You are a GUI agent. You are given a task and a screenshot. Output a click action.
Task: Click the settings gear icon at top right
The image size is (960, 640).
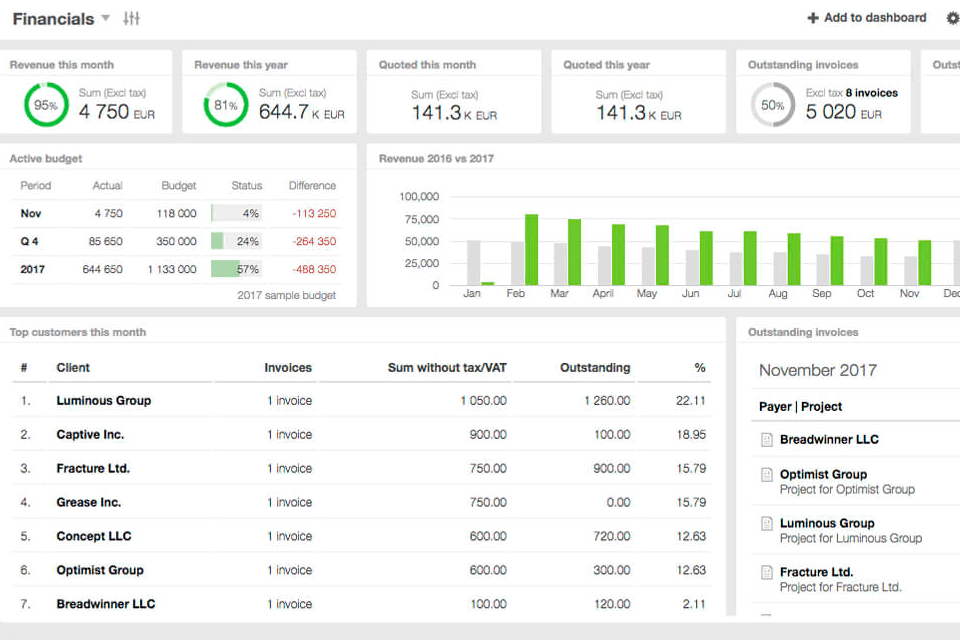click(952, 18)
